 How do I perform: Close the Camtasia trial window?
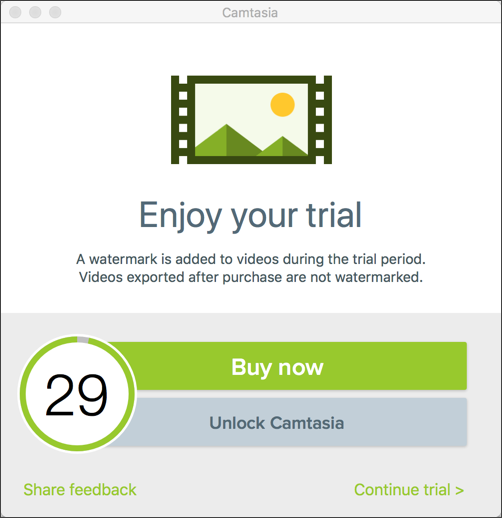[x=15, y=12]
